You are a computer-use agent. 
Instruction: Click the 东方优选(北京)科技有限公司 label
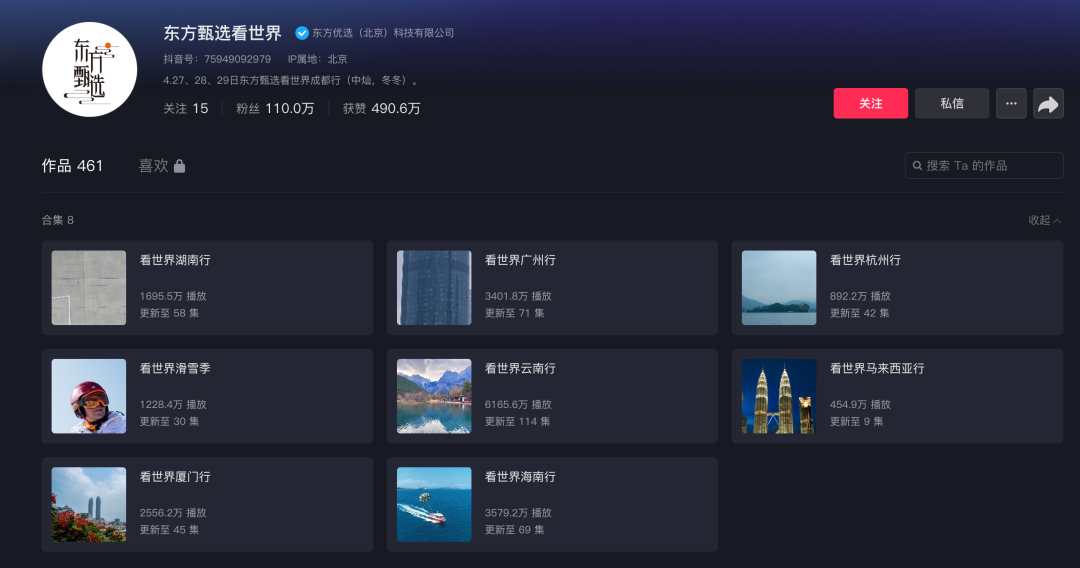tap(383, 33)
